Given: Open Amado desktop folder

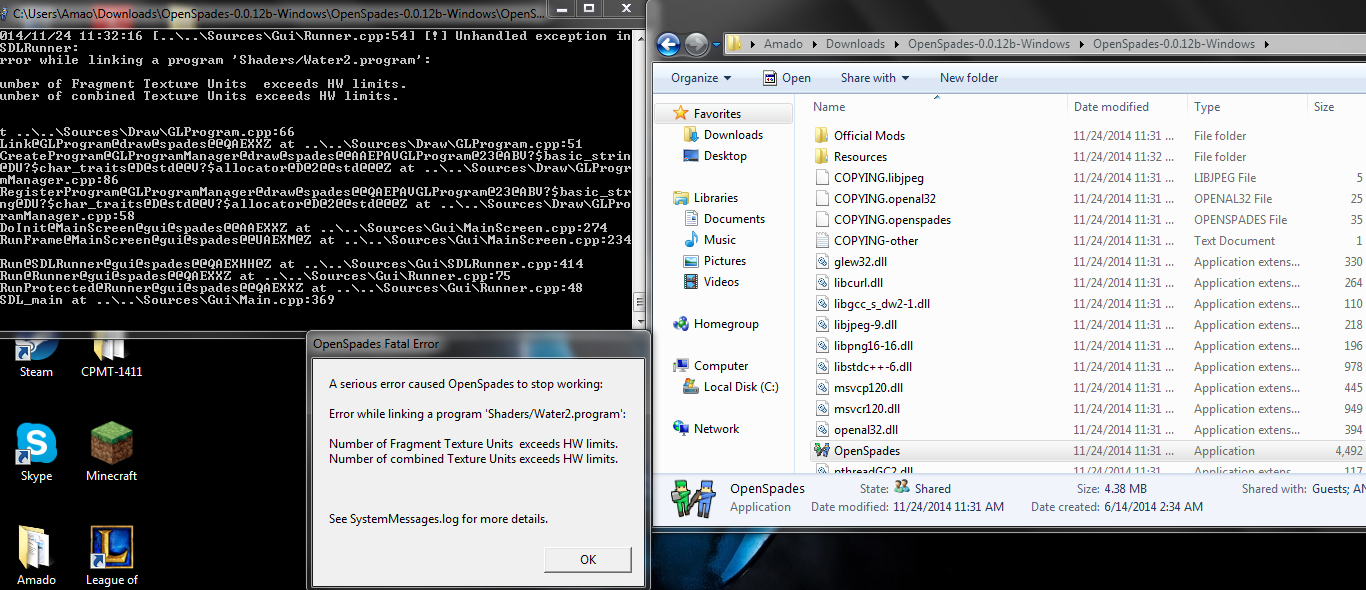Looking at the screenshot, I should coord(36,556).
